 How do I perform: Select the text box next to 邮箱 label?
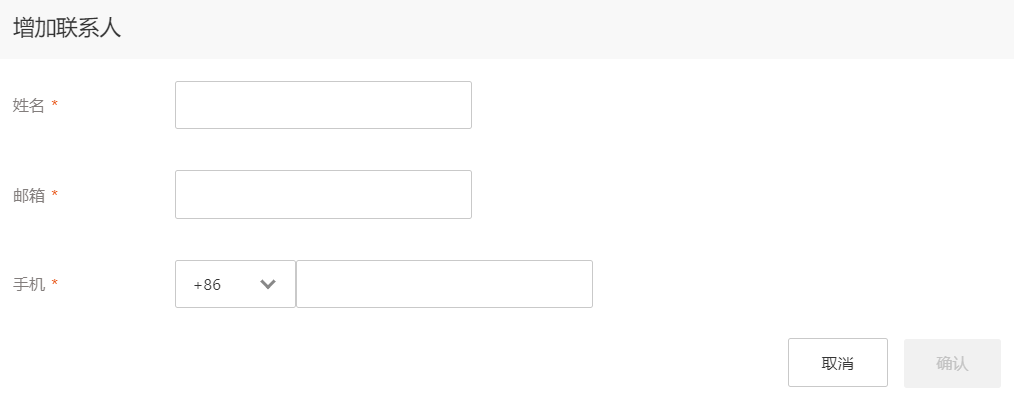click(x=323, y=194)
